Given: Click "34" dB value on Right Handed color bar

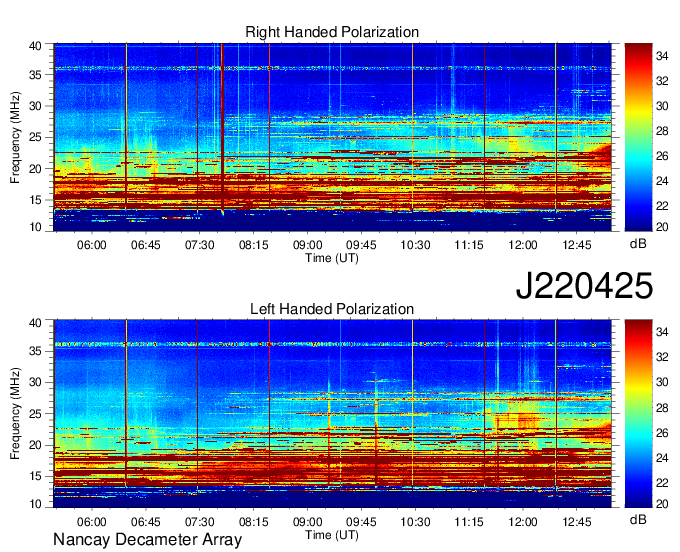Looking at the screenshot, I should tap(662, 56).
